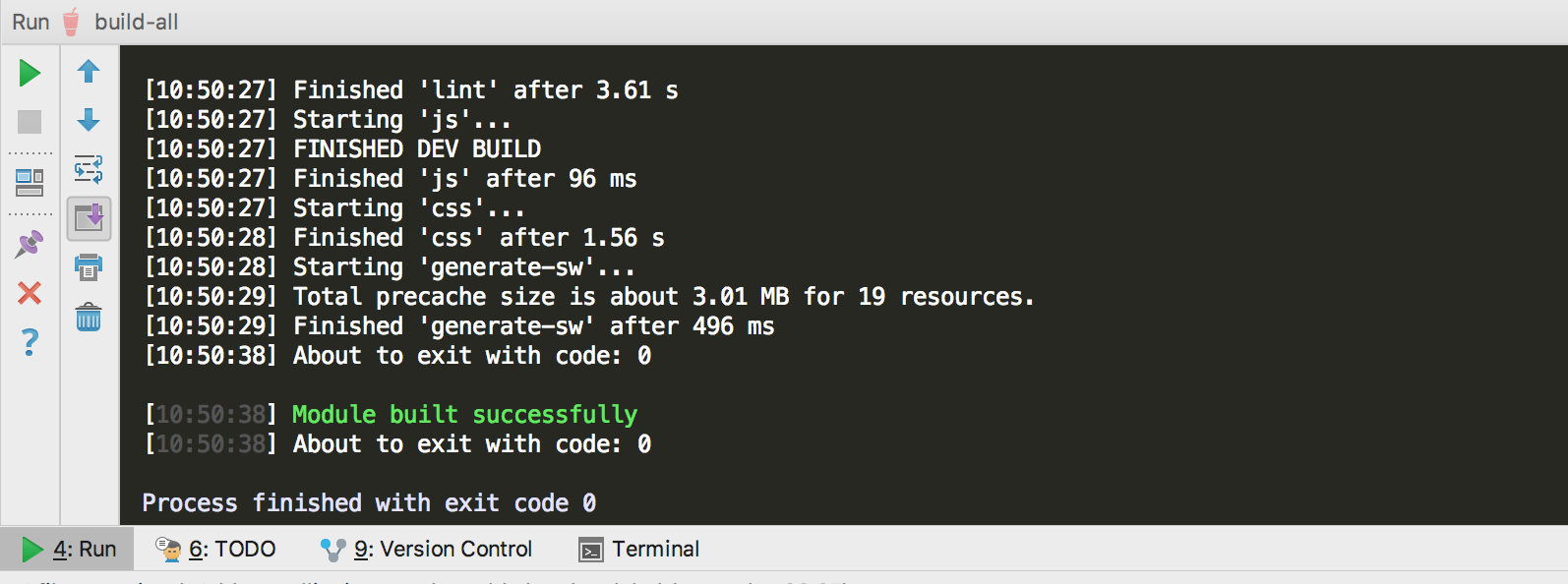
Task: Click the Stop process icon
Action: tap(30, 122)
